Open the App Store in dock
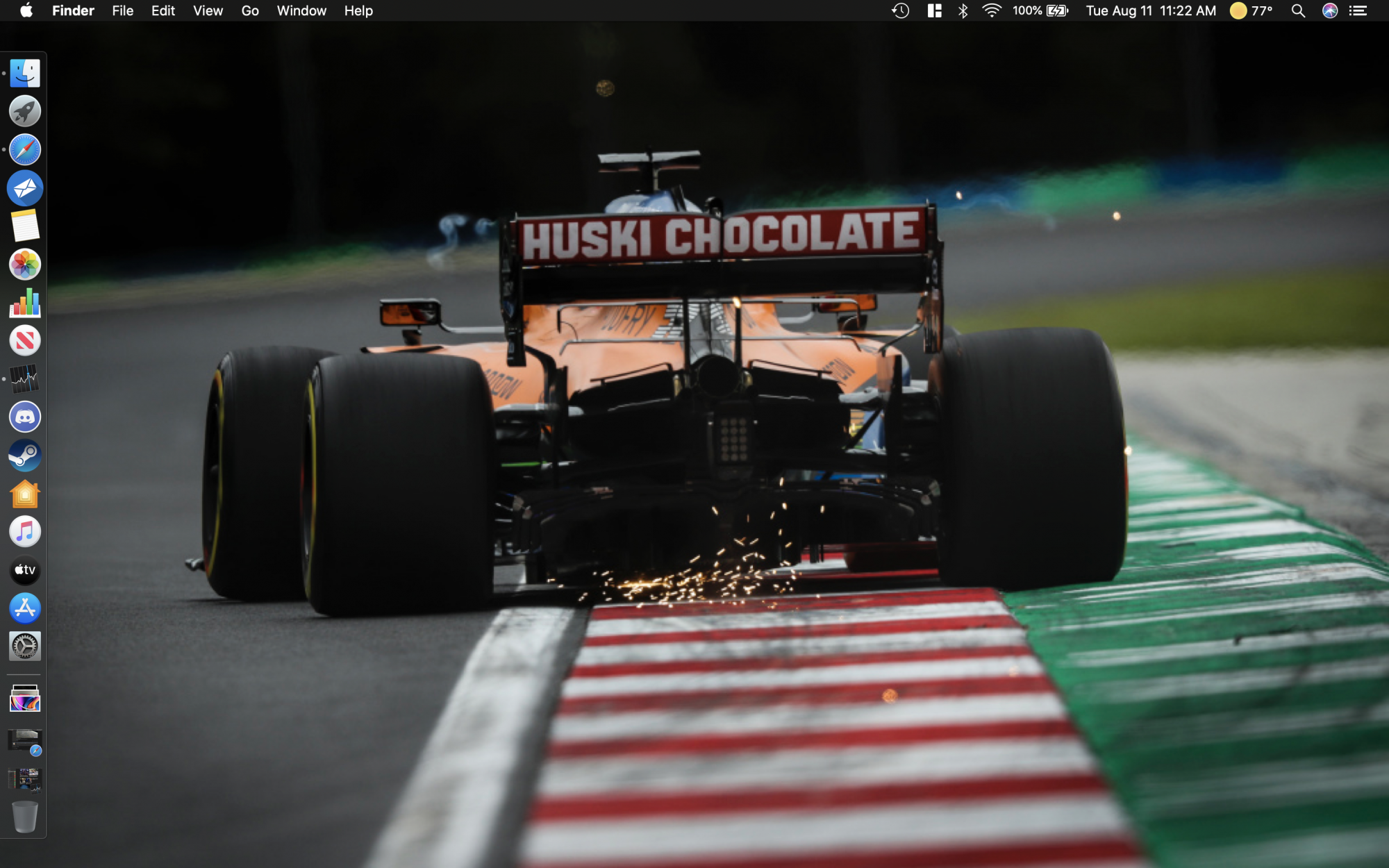The image size is (1389, 868). coord(25,608)
